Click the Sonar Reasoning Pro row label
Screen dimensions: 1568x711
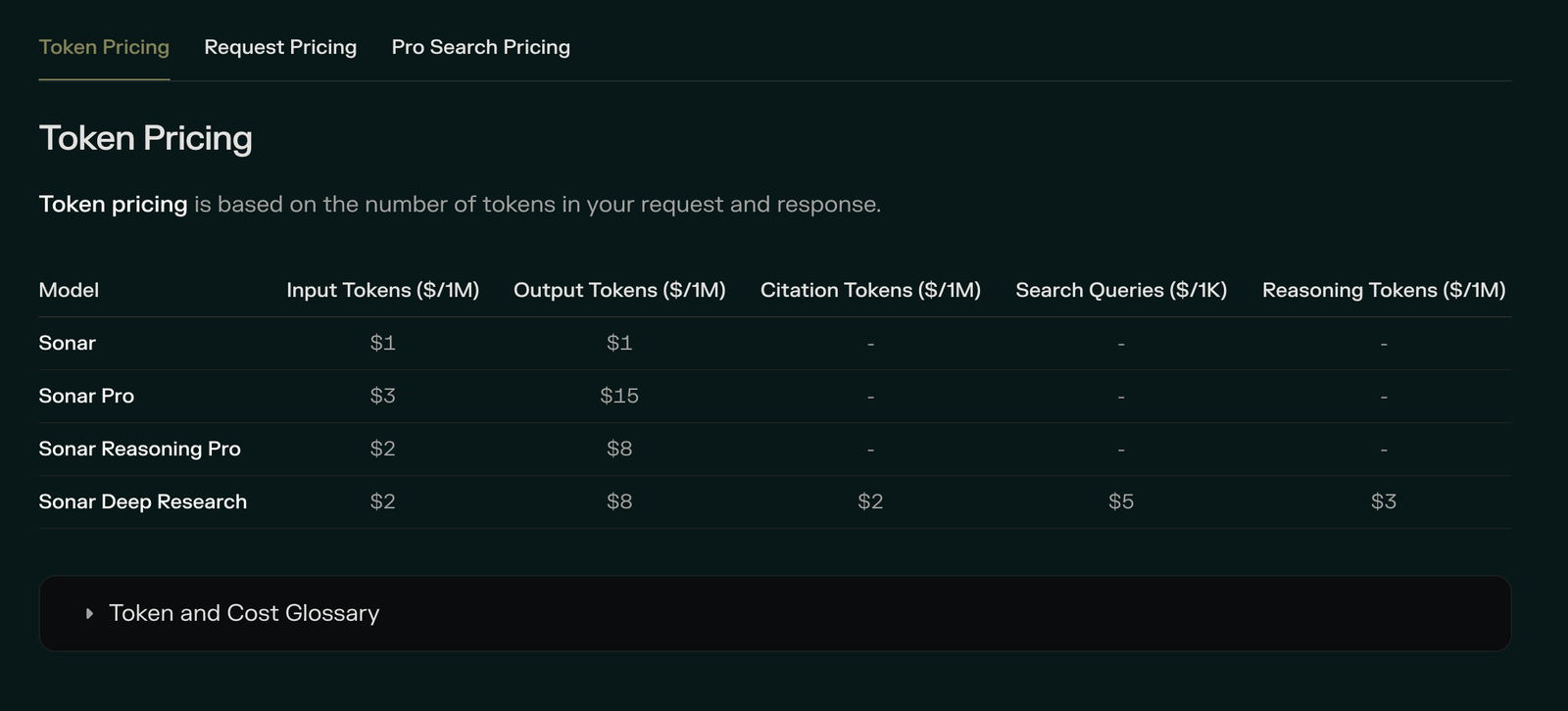click(x=139, y=449)
